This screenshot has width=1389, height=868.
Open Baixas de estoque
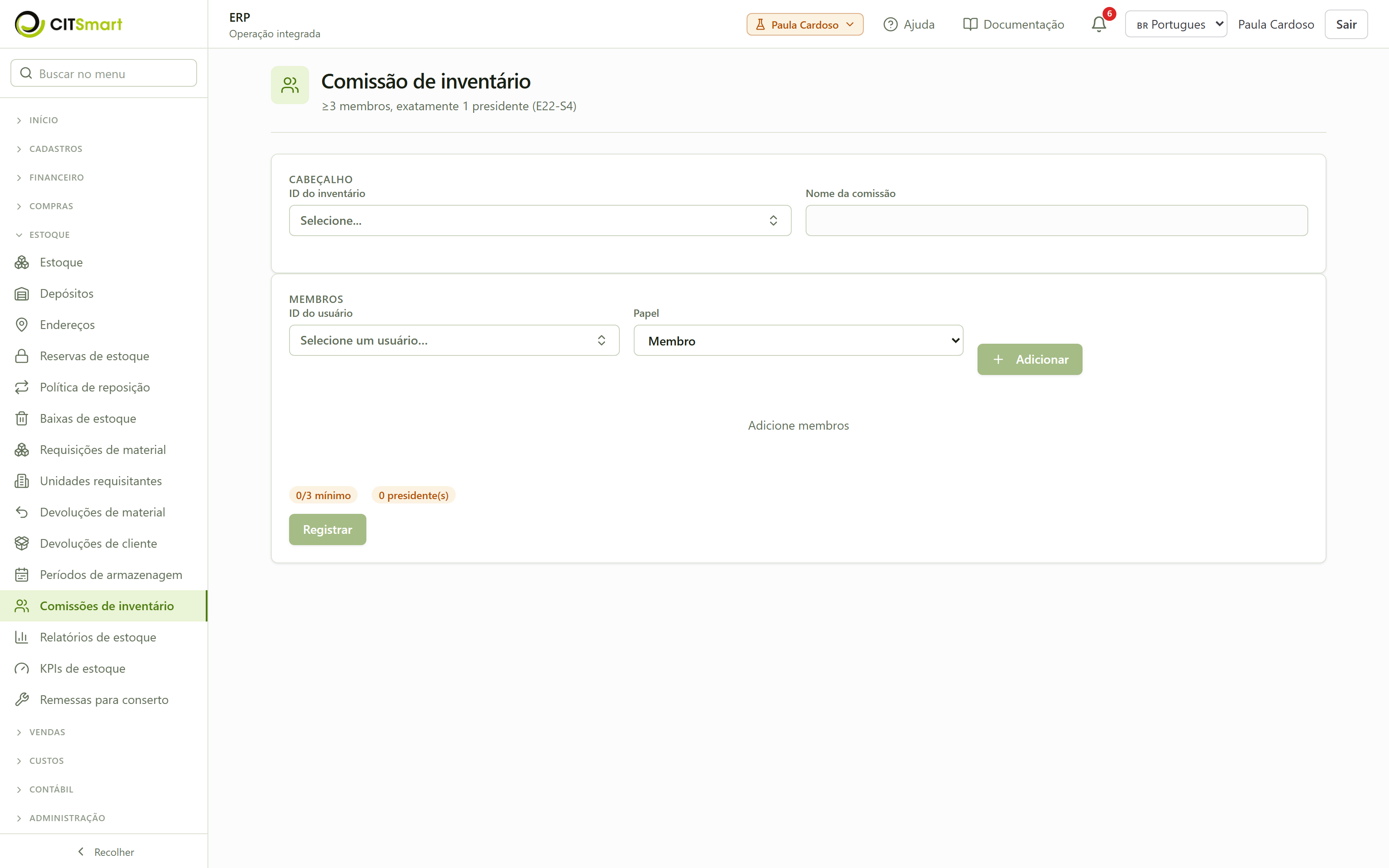click(103, 418)
